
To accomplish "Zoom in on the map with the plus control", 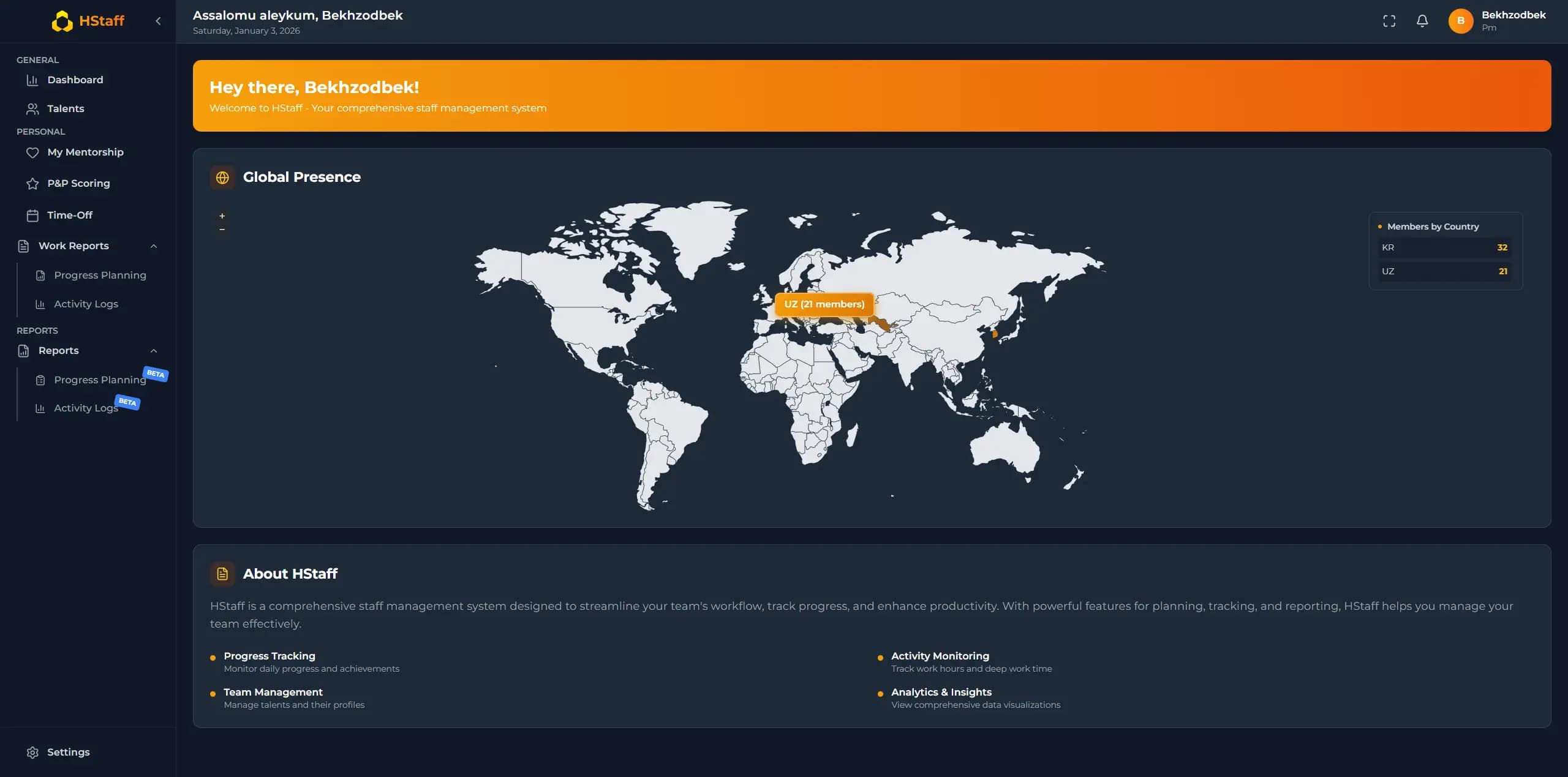I will (222, 216).
